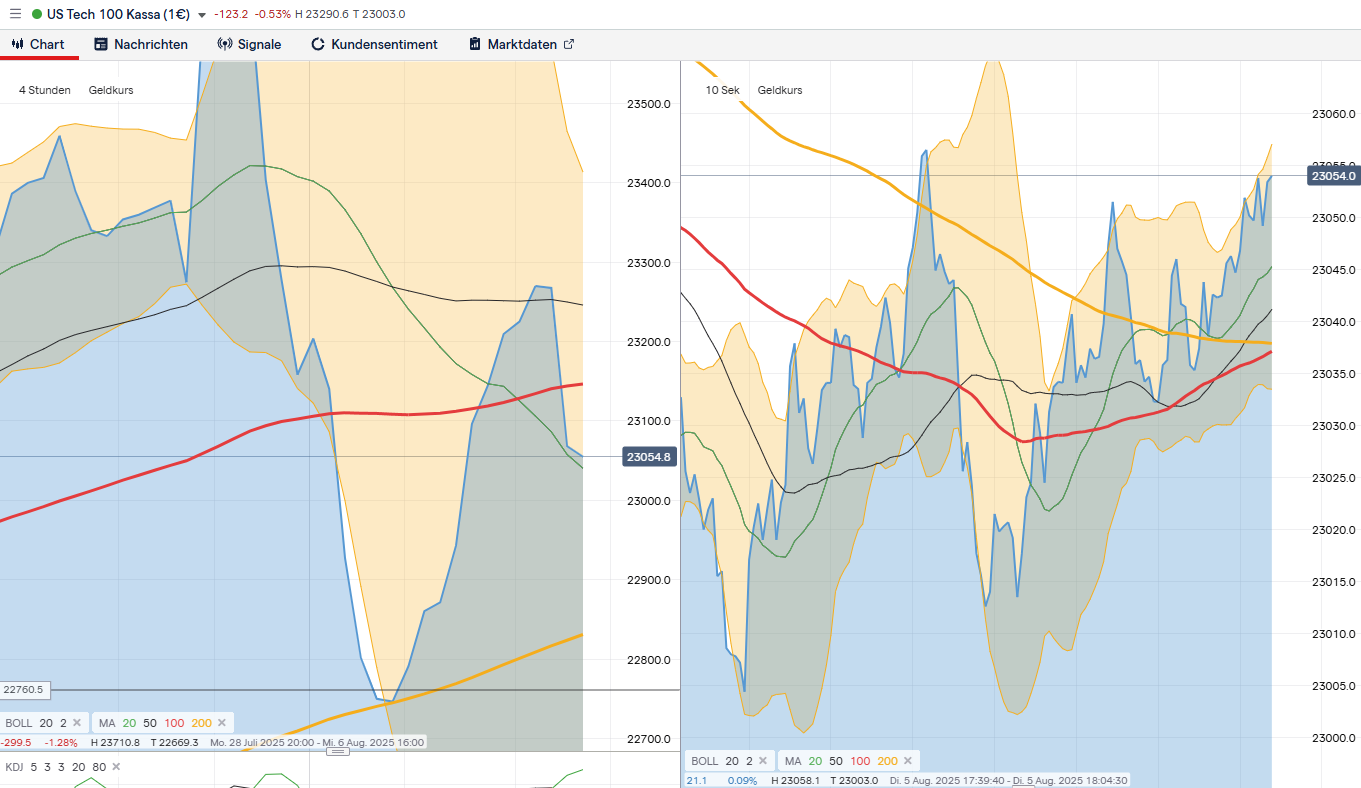Switch to the Chart tab

click(39, 44)
